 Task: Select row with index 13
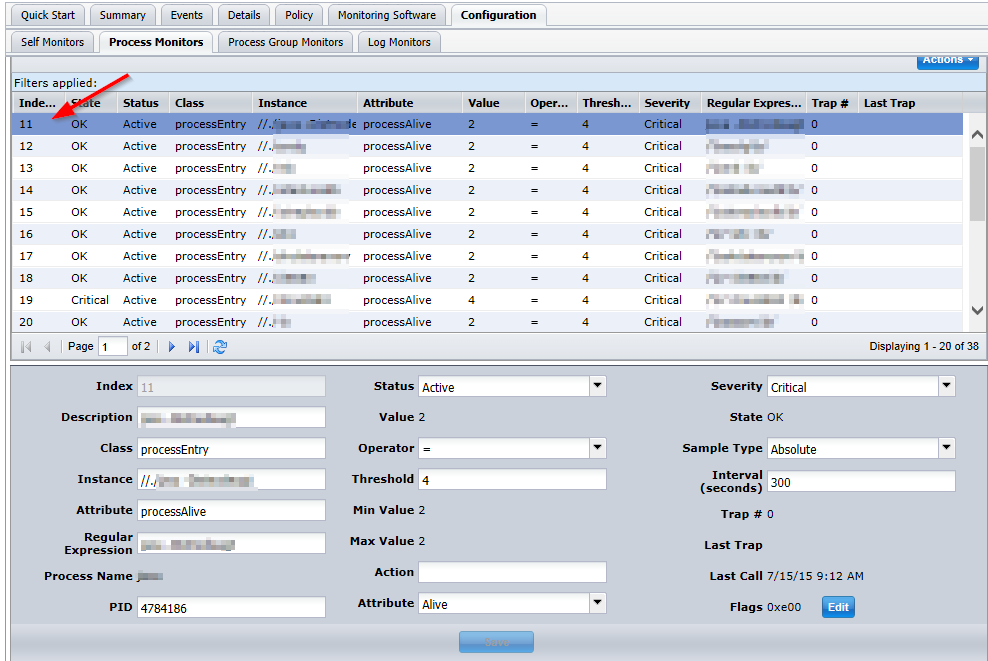click(x=487, y=168)
